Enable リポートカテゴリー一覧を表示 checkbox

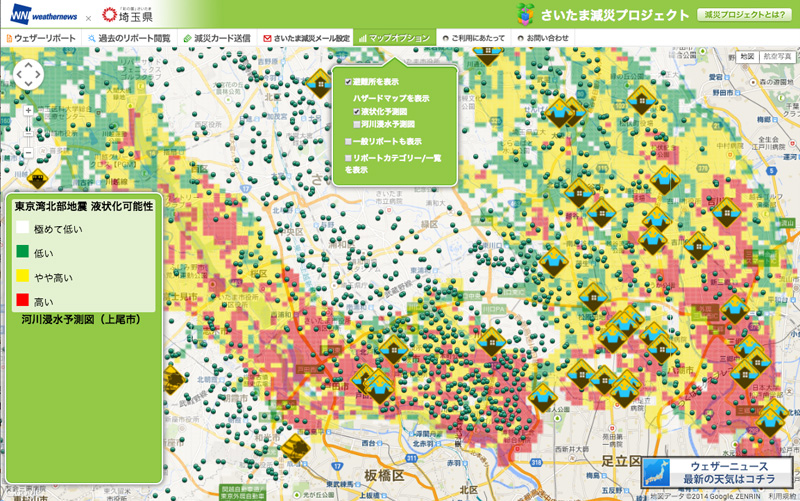coord(348,158)
